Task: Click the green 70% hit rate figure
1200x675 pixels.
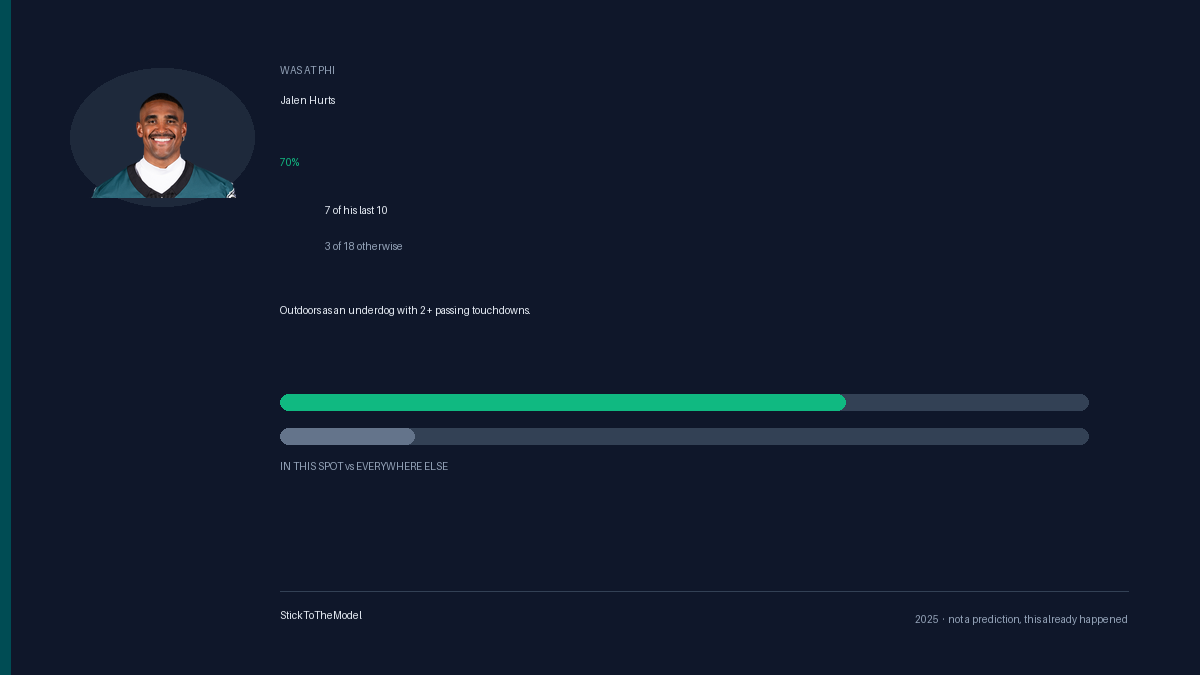Action: (290, 162)
